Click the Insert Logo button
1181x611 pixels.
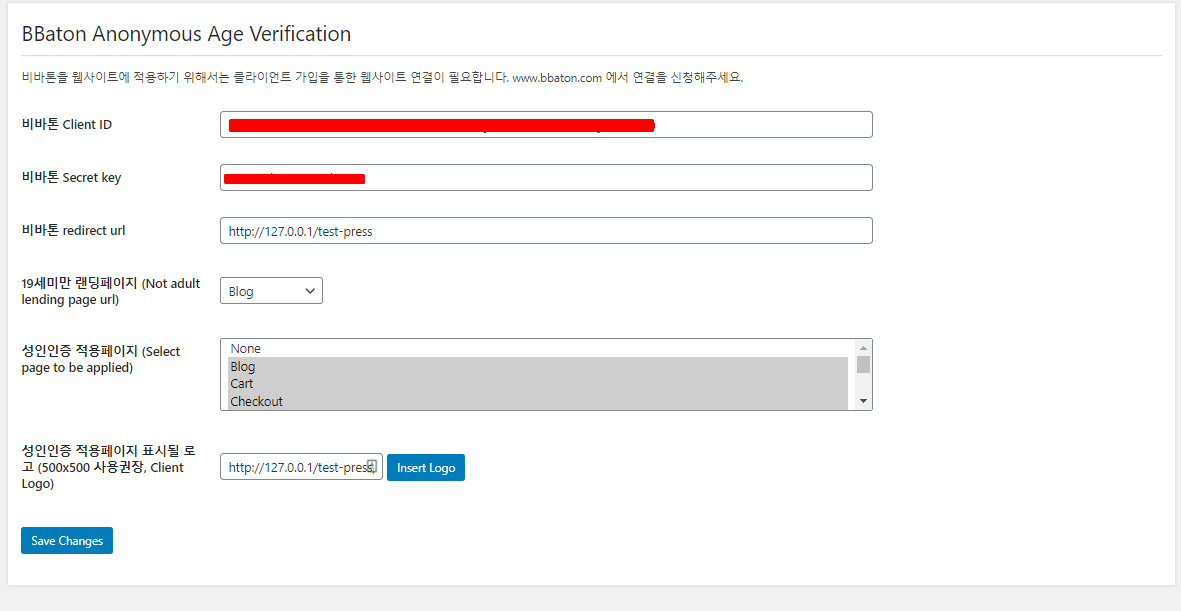[426, 467]
